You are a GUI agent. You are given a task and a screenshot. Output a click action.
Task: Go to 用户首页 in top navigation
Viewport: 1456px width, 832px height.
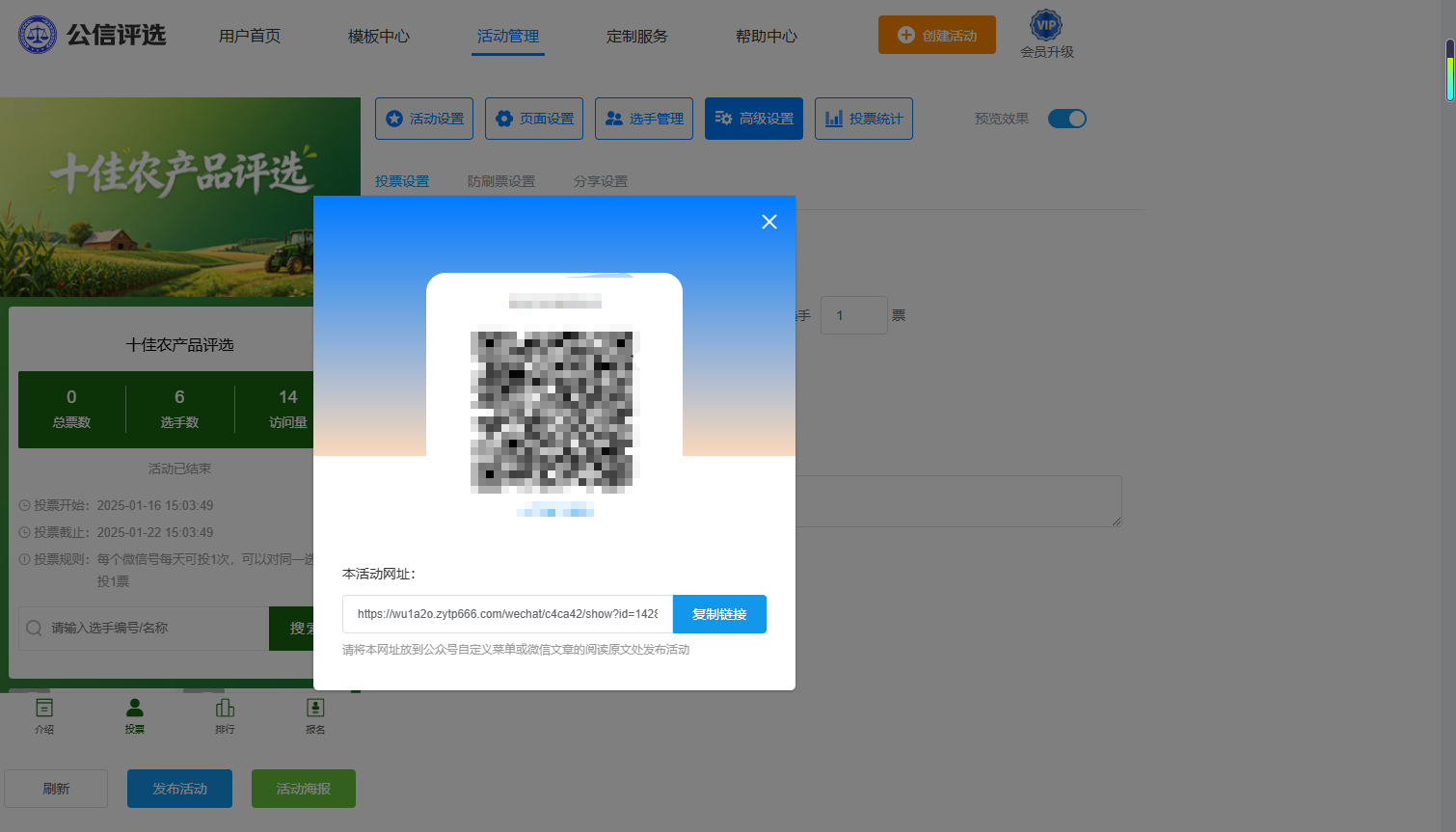(250, 36)
